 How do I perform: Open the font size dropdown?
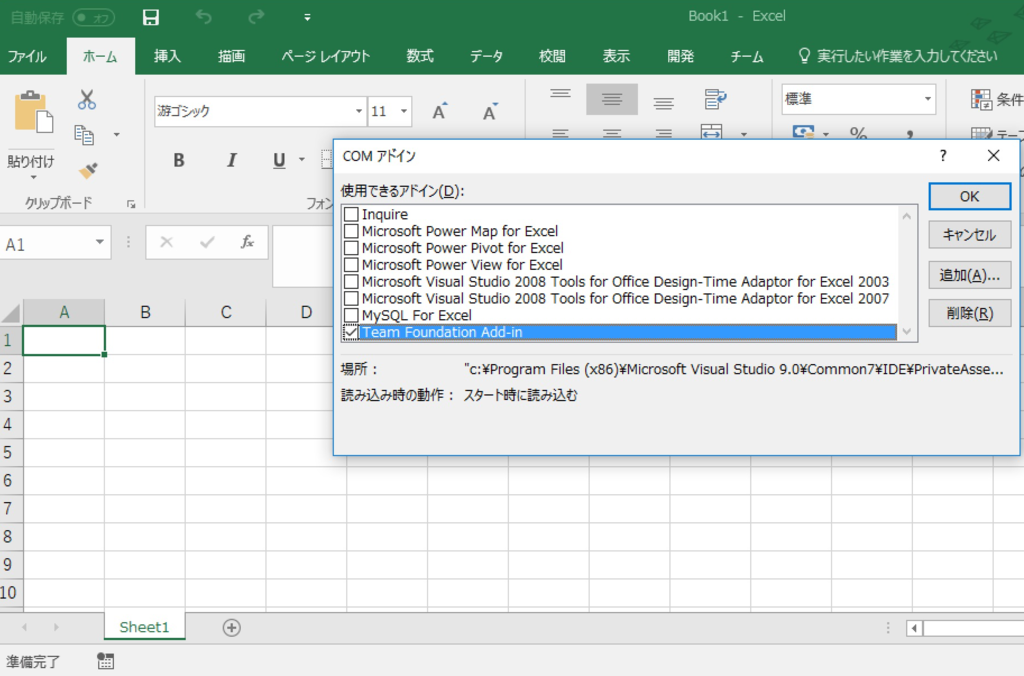click(x=404, y=111)
